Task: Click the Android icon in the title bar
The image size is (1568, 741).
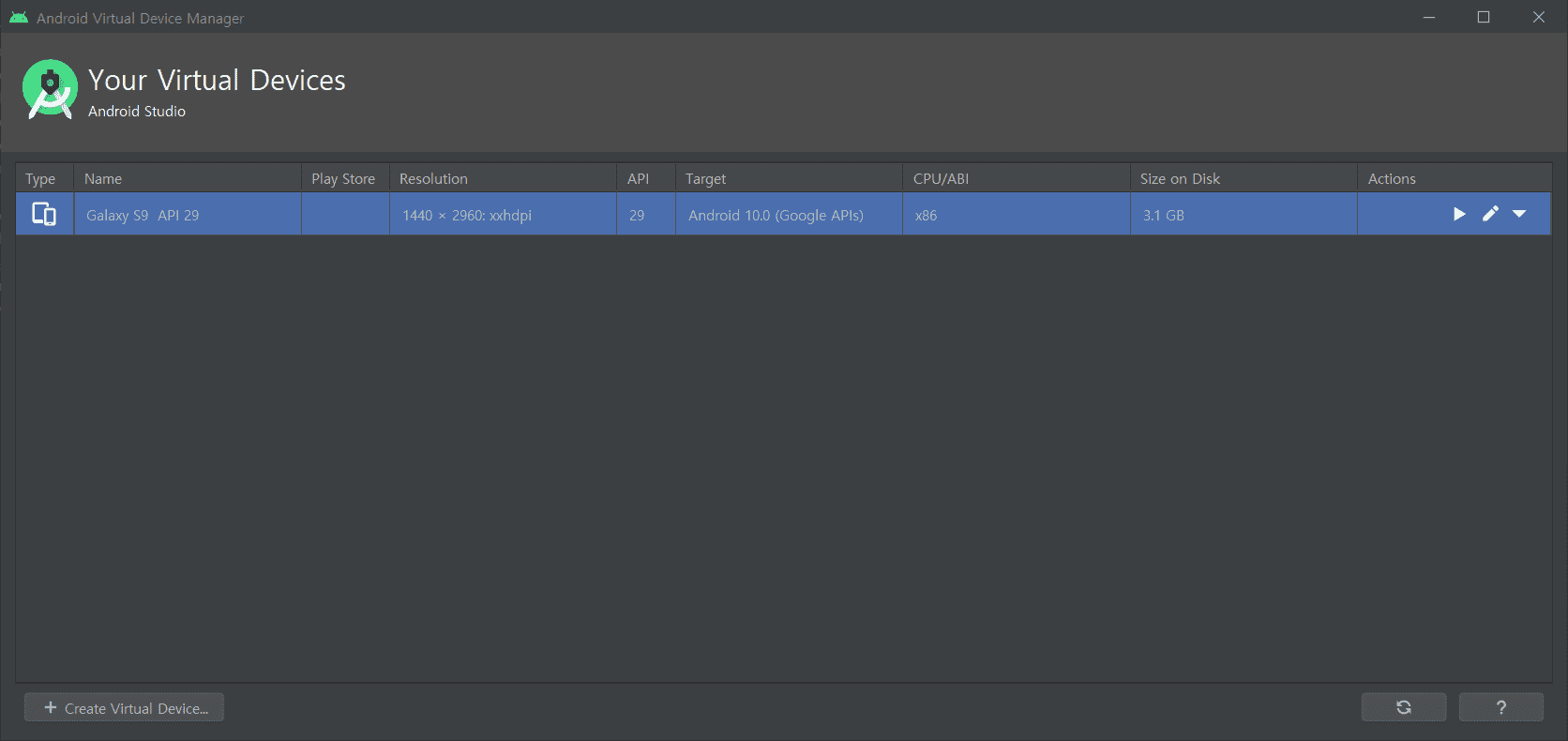Action: pyautogui.click(x=19, y=18)
